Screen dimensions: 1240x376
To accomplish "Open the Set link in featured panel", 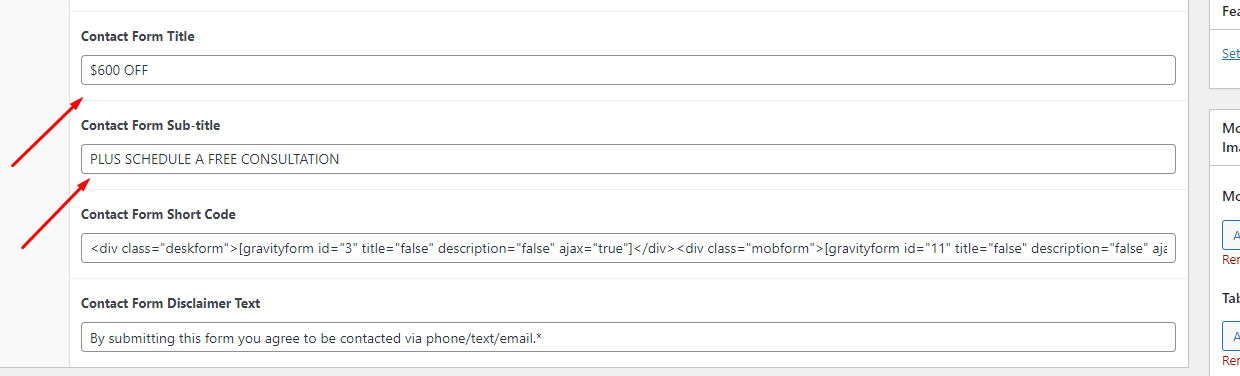I will coord(1231,54).
